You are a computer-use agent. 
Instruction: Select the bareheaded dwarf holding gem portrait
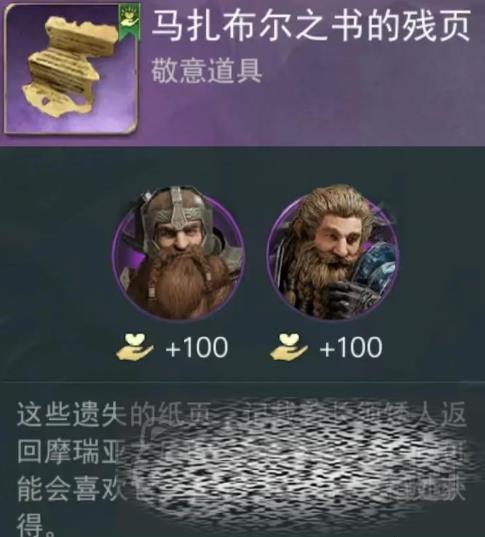[x=333, y=254]
